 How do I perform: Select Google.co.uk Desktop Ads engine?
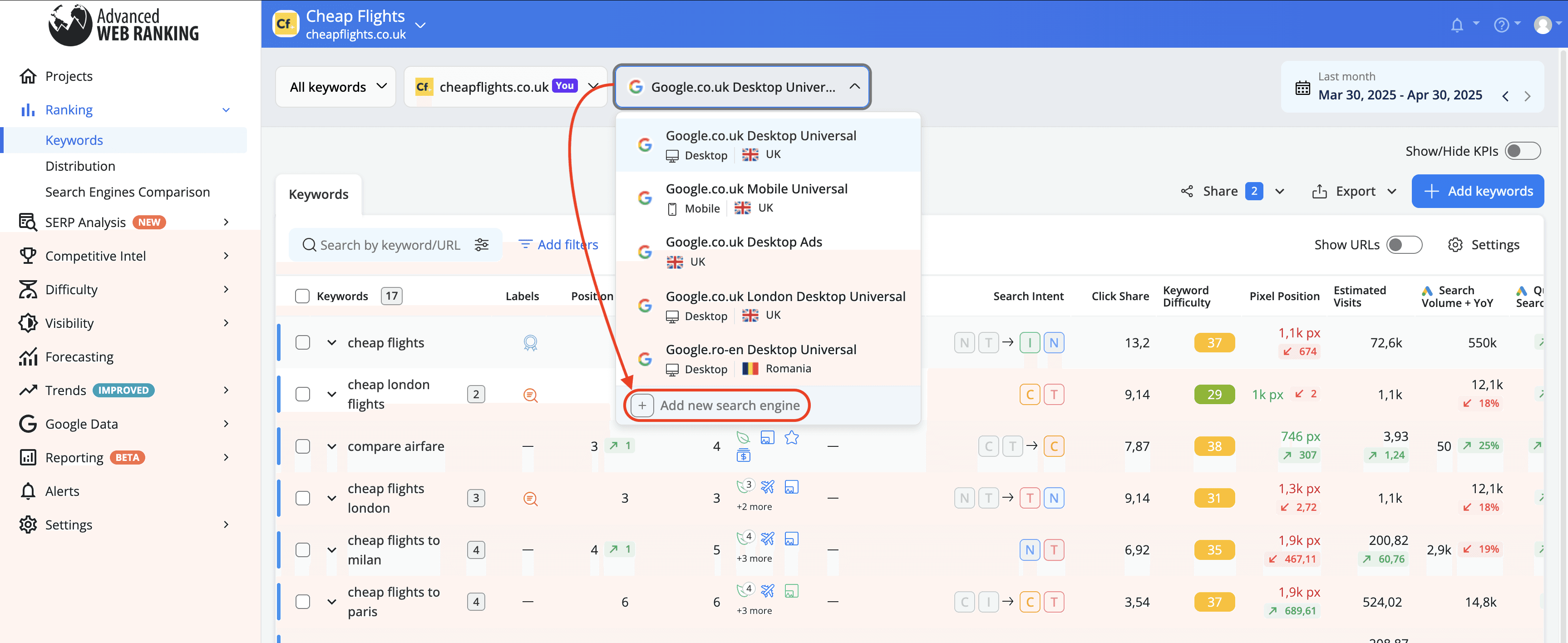(768, 252)
